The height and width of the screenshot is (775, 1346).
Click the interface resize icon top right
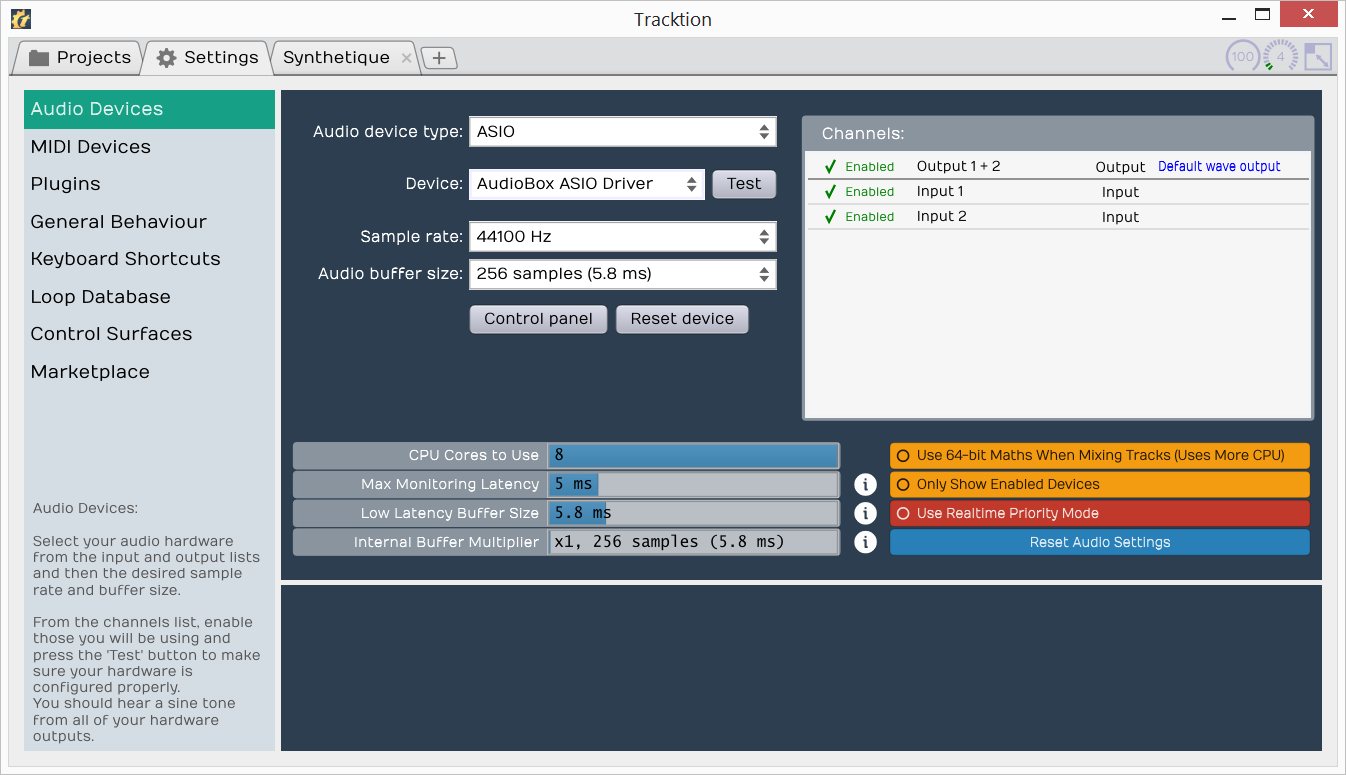coord(1318,57)
